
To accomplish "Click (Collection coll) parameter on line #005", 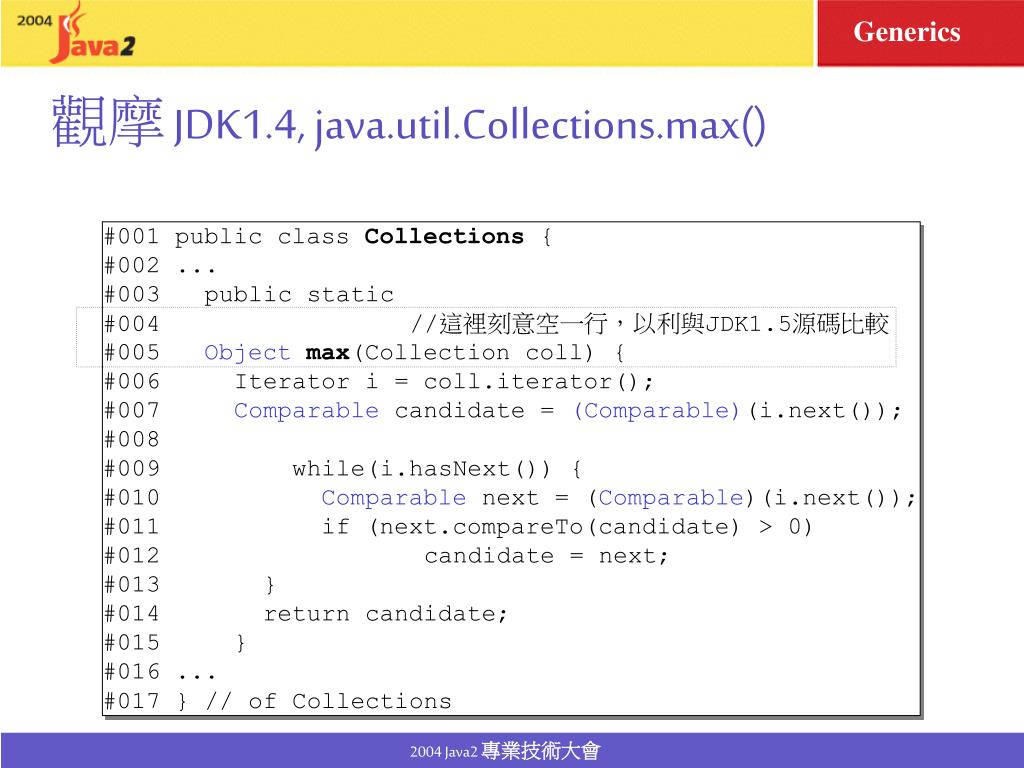I will point(474,353).
